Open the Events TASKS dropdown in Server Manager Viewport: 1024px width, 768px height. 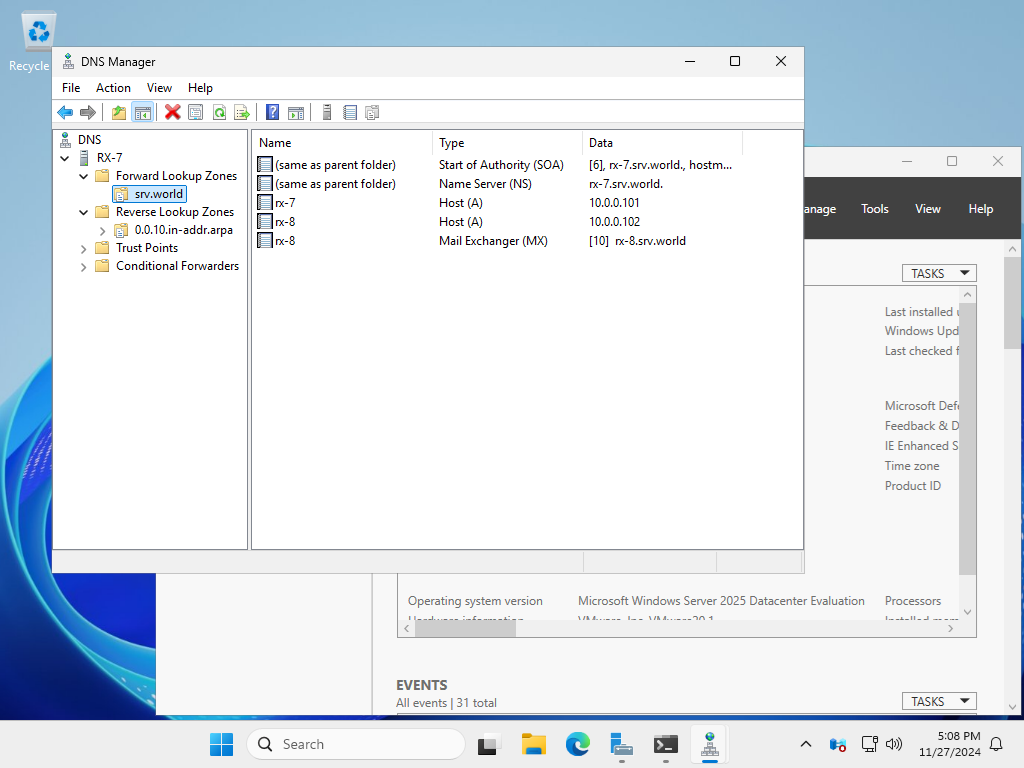[x=939, y=701]
